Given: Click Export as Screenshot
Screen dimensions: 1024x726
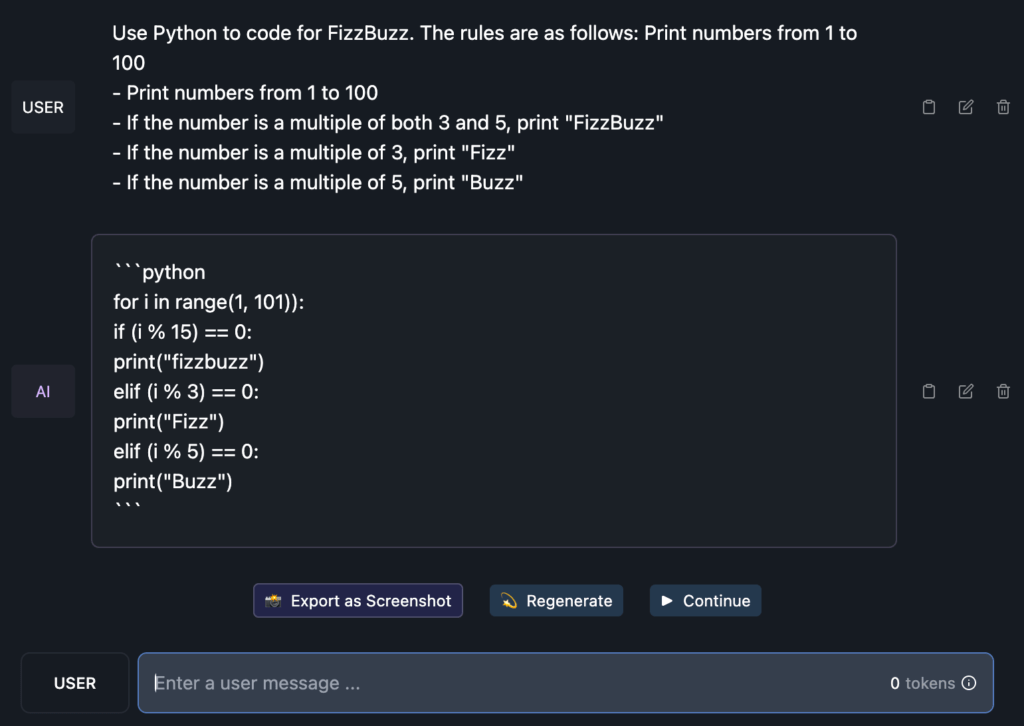Looking at the screenshot, I should 358,601.
